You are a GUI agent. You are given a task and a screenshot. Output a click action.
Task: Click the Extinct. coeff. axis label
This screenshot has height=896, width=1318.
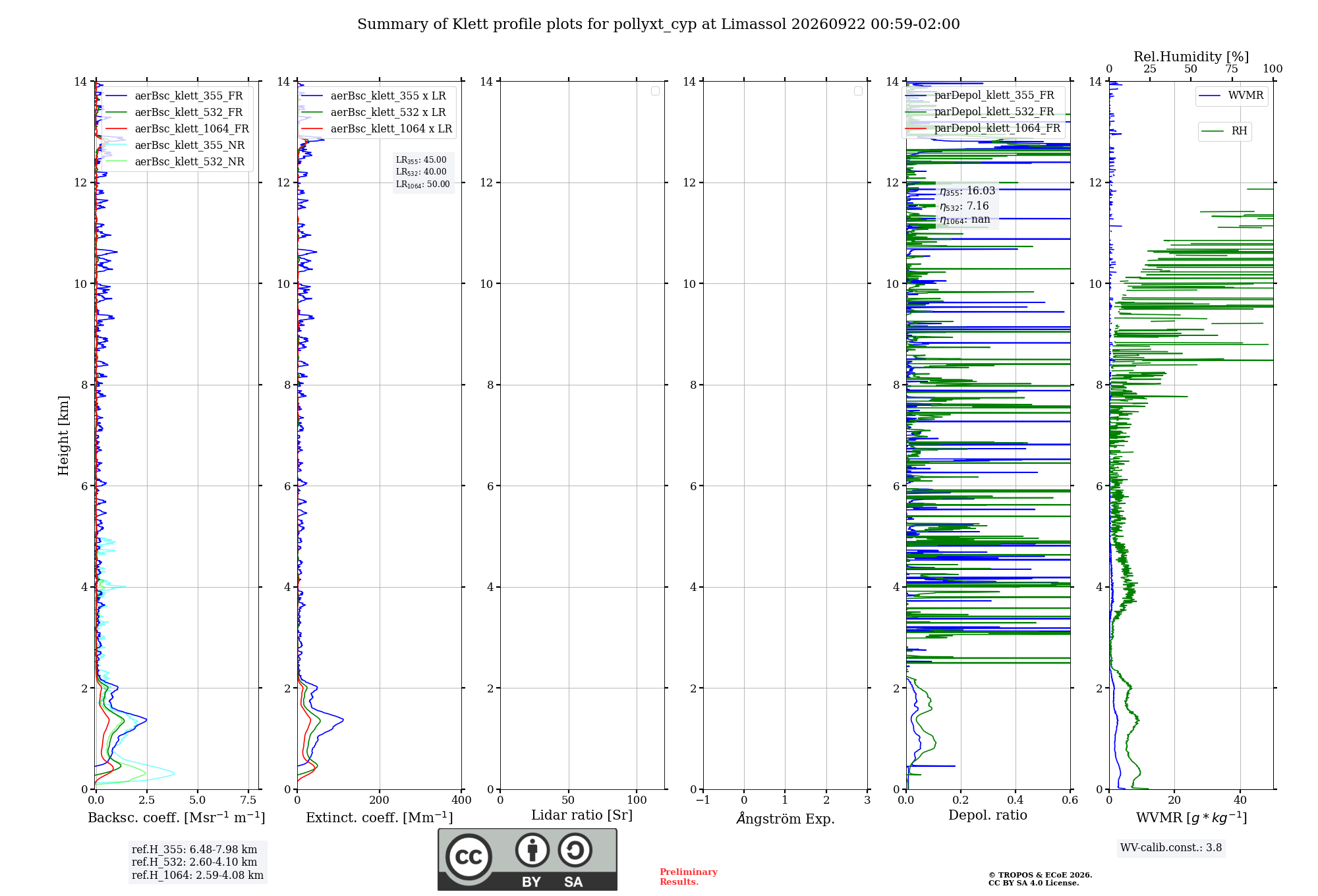(x=380, y=818)
